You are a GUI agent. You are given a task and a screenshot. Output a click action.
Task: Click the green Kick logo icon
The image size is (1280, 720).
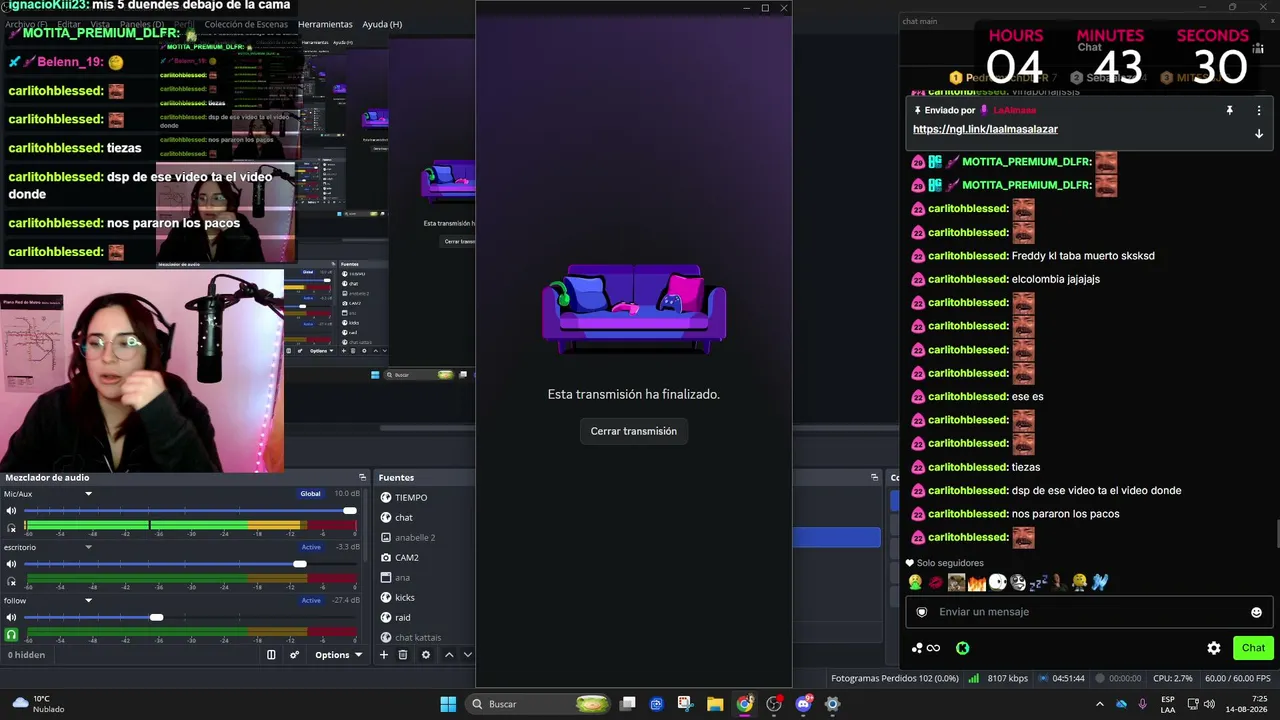coord(962,648)
